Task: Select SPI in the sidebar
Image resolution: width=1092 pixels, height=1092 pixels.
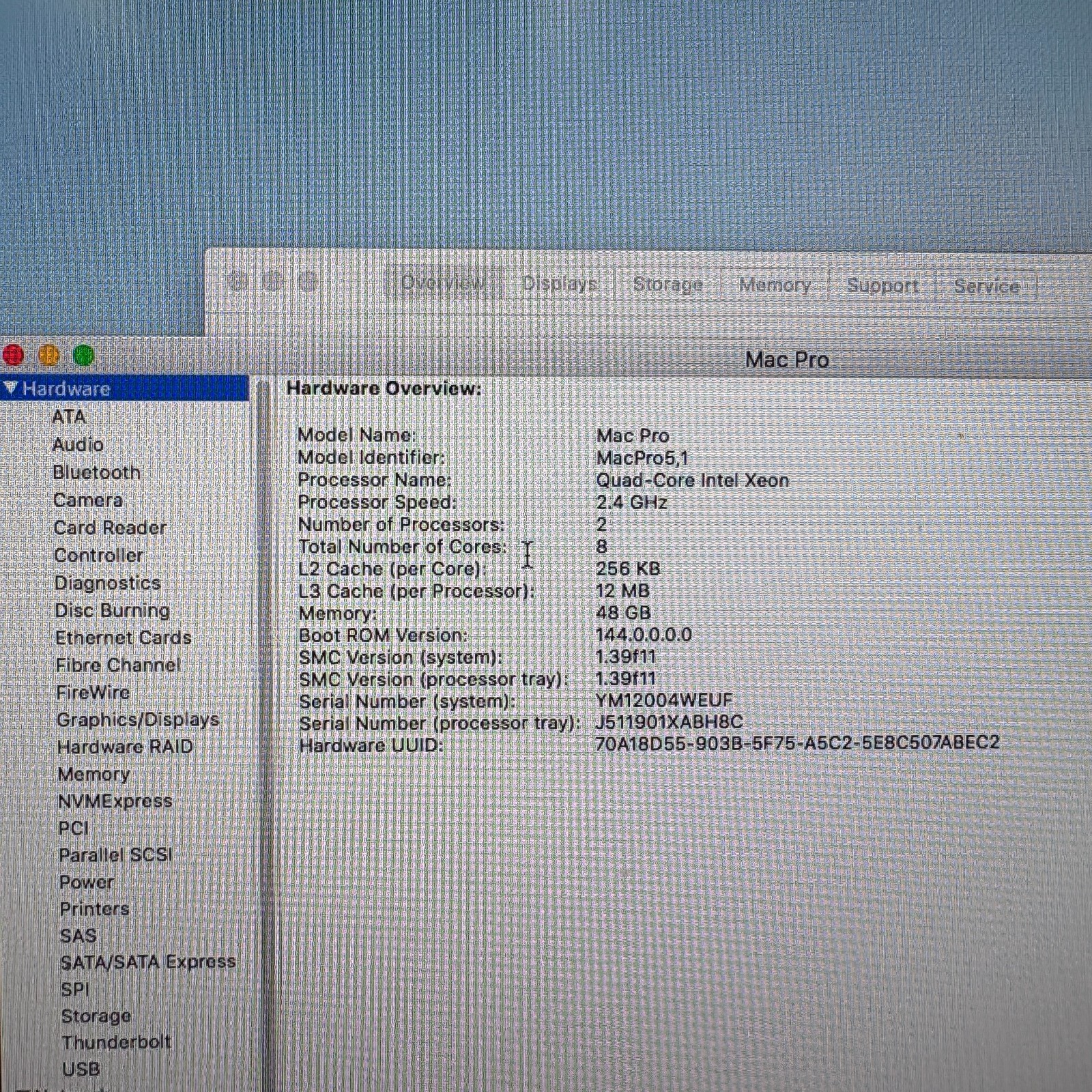Action: point(75,990)
